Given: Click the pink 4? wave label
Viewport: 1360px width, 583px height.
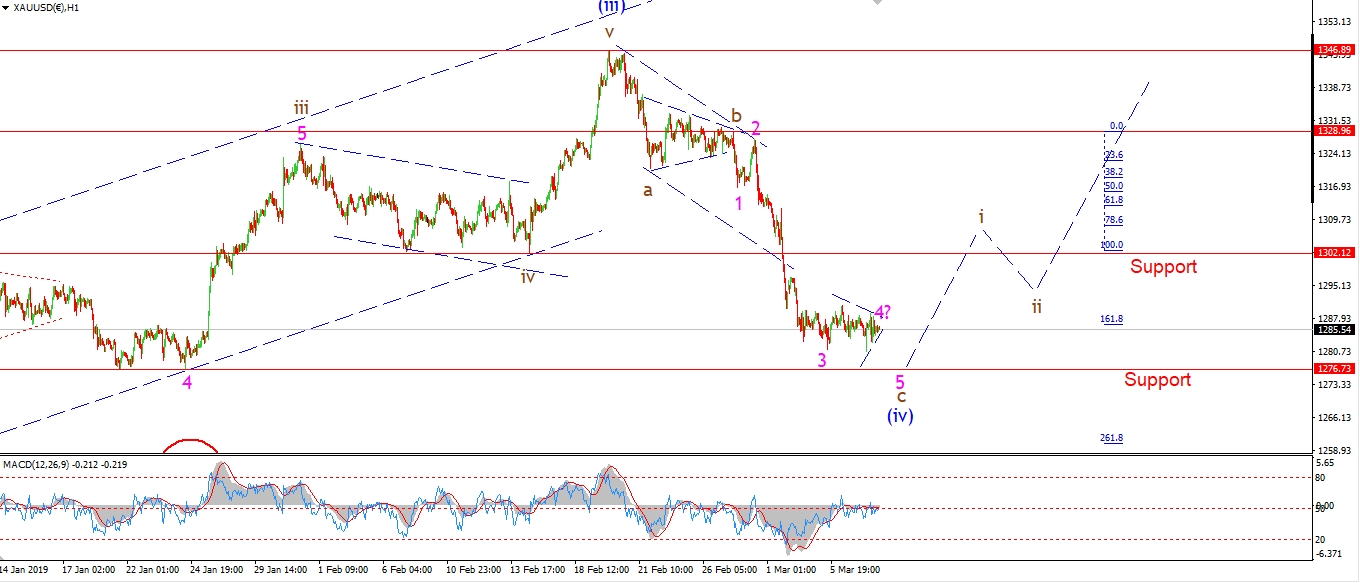Looking at the screenshot, I should click(882, 312).
